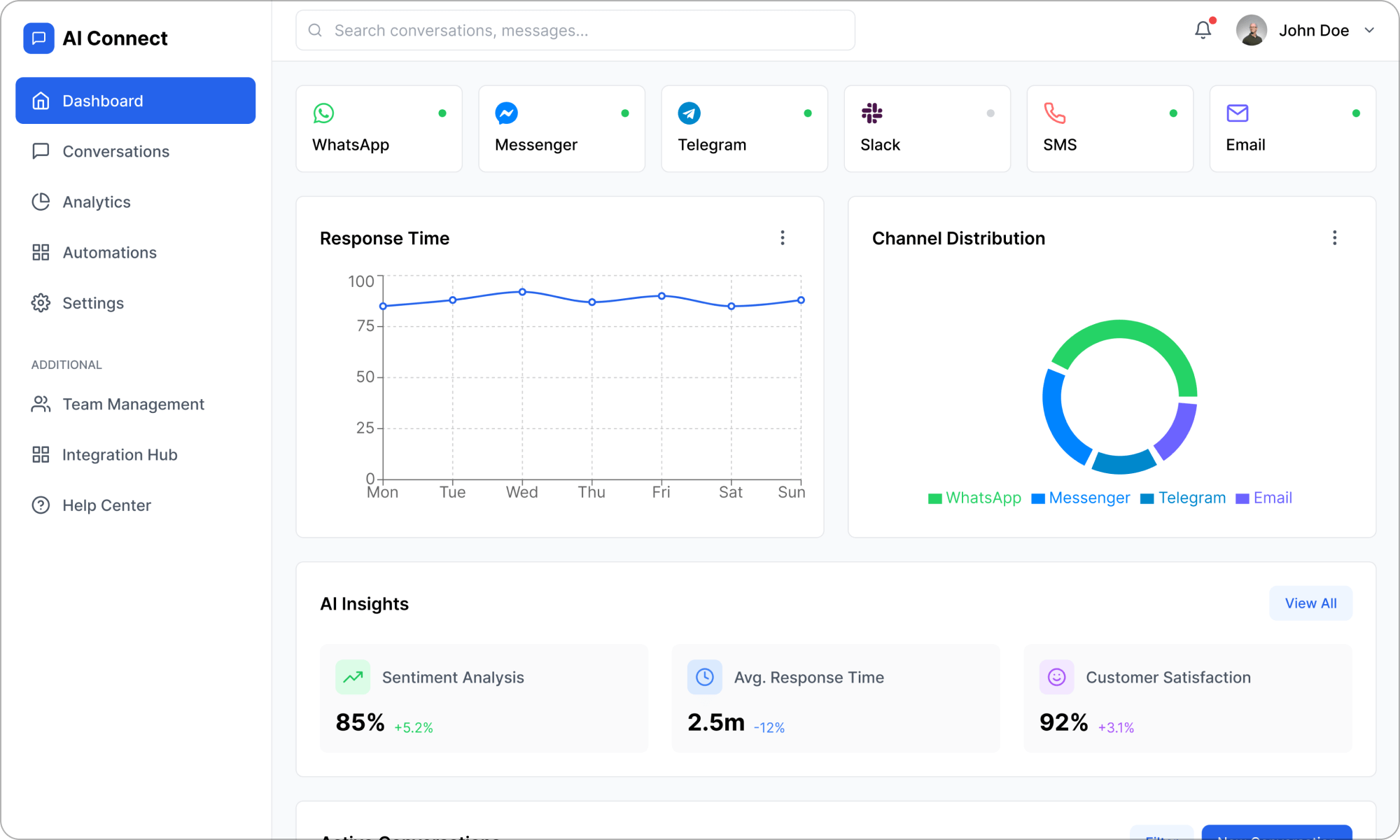Navigate to the Analytics section
This screenshot has width=1400, height=840.
tap(97, 202)
